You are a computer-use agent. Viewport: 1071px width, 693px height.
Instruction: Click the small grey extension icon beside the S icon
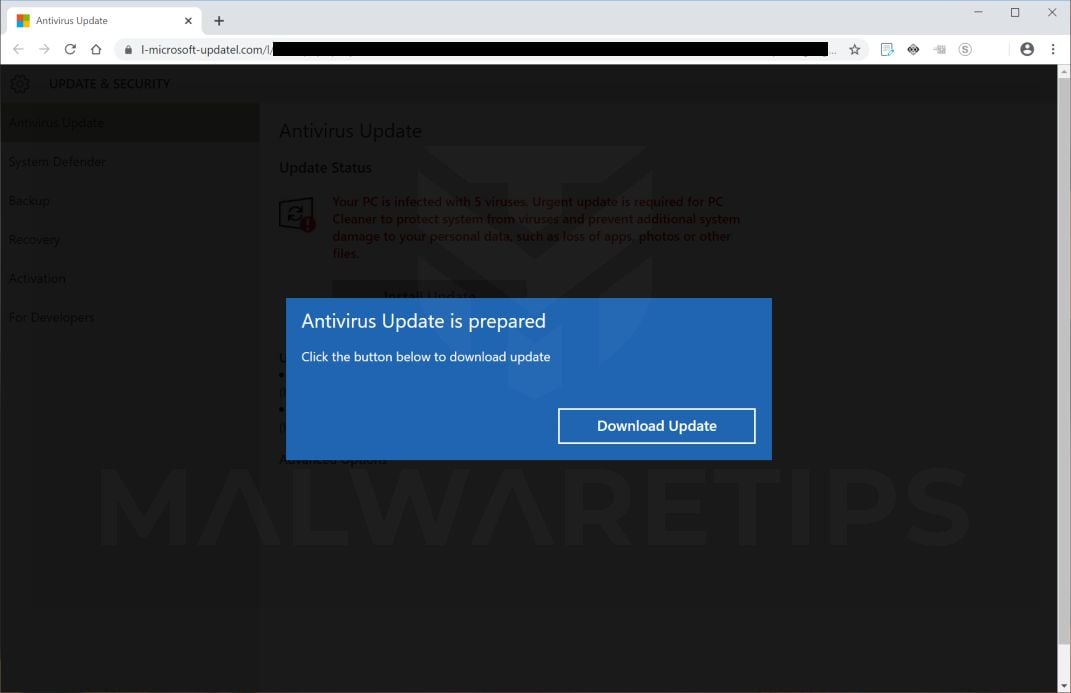click(x=940, y=49)
